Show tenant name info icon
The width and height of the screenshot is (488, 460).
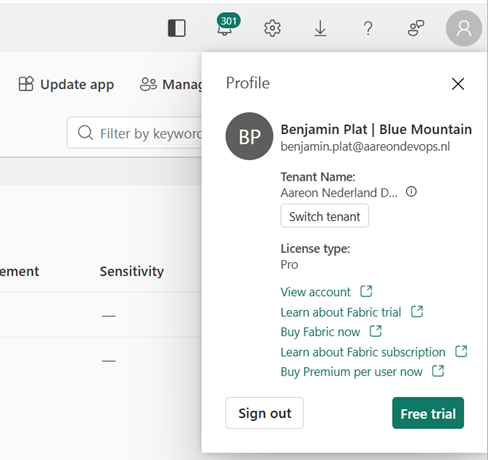(411, 192)
